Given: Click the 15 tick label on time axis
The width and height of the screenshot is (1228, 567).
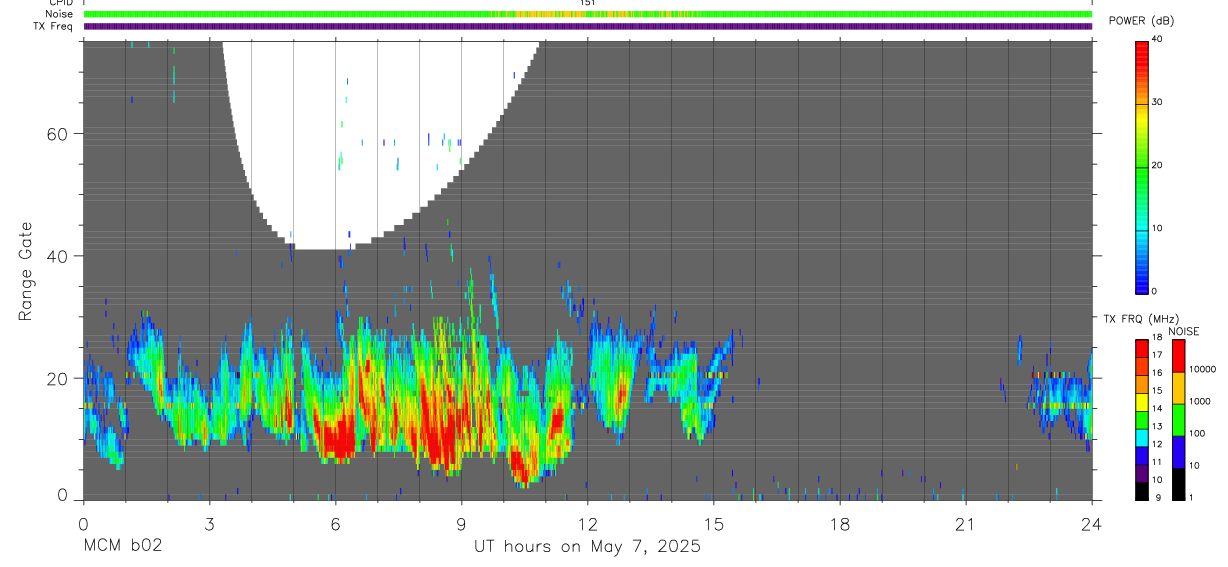Looking at the screenshot, I should (x=714, y=524).
